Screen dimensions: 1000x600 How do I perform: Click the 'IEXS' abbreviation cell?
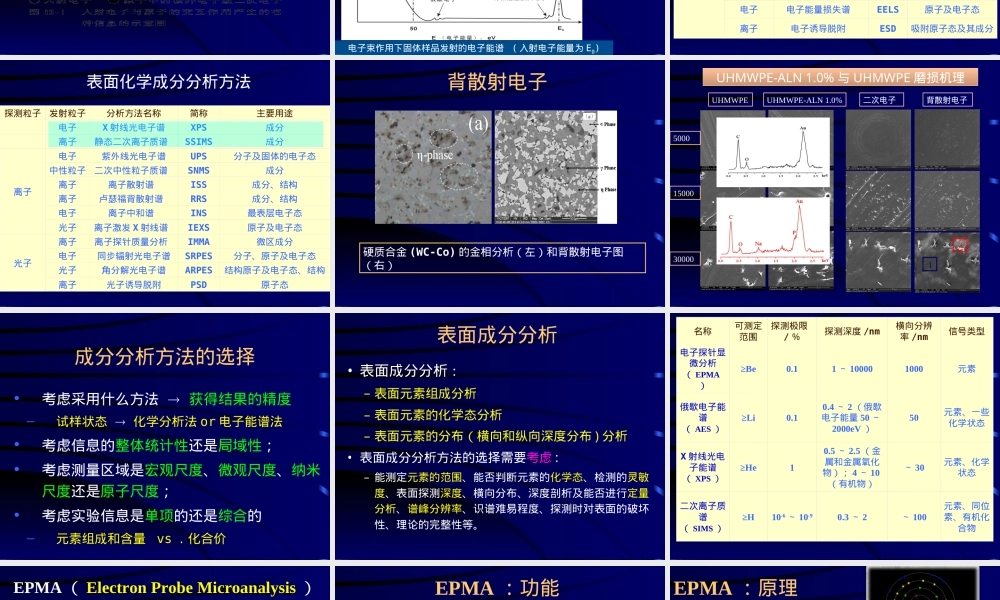coord(198,228)
